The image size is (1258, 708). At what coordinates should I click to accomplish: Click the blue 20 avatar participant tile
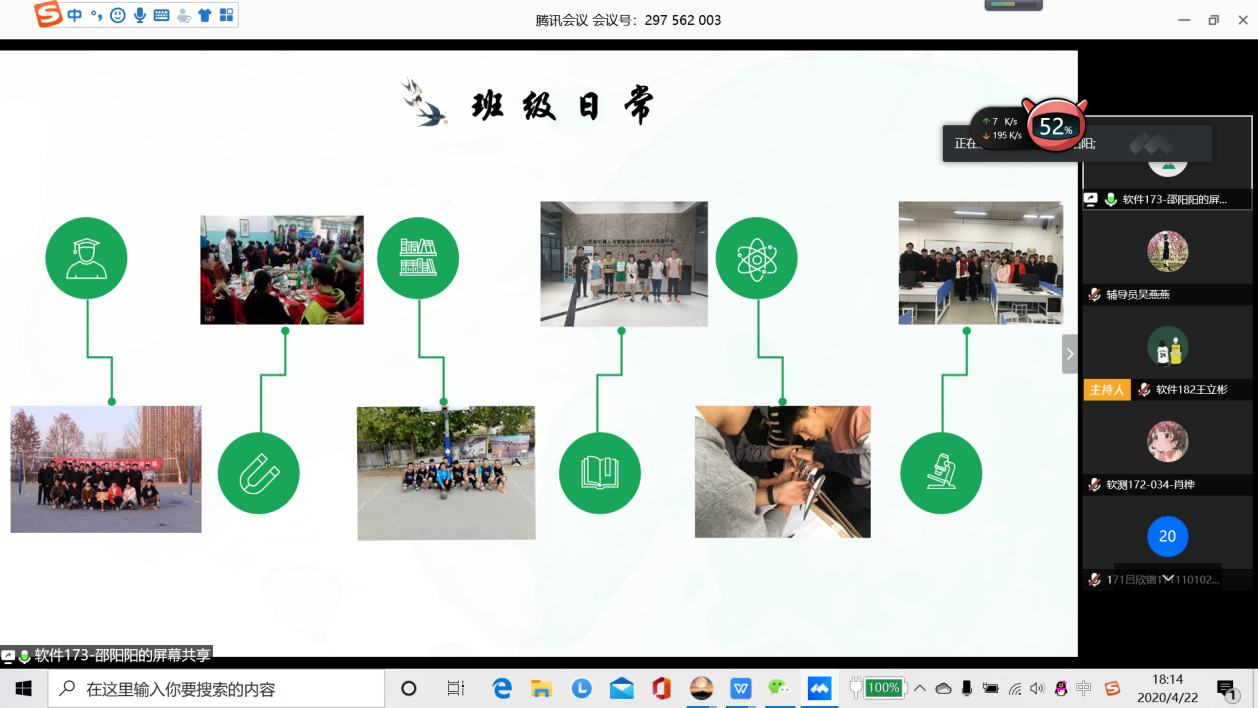[x=1167, y=543]
